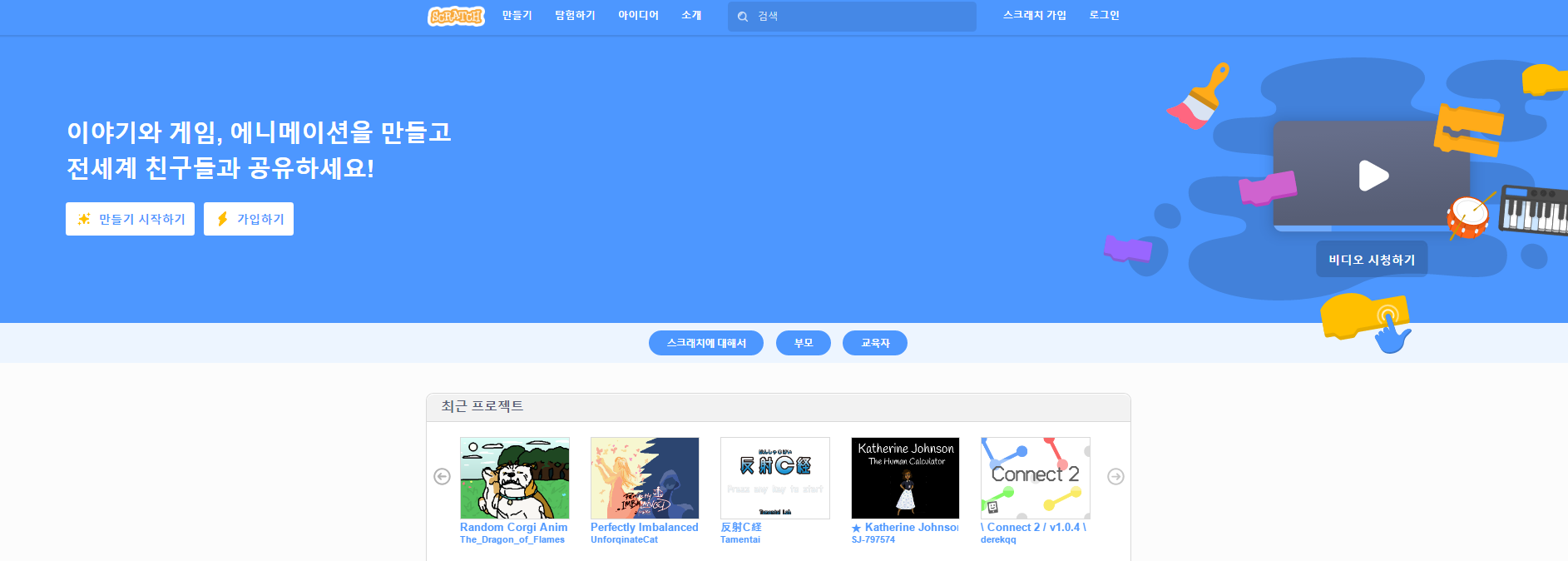The image size is (1568, 561).
Task: Open the 소개 menu item
Action: (691, 16)
